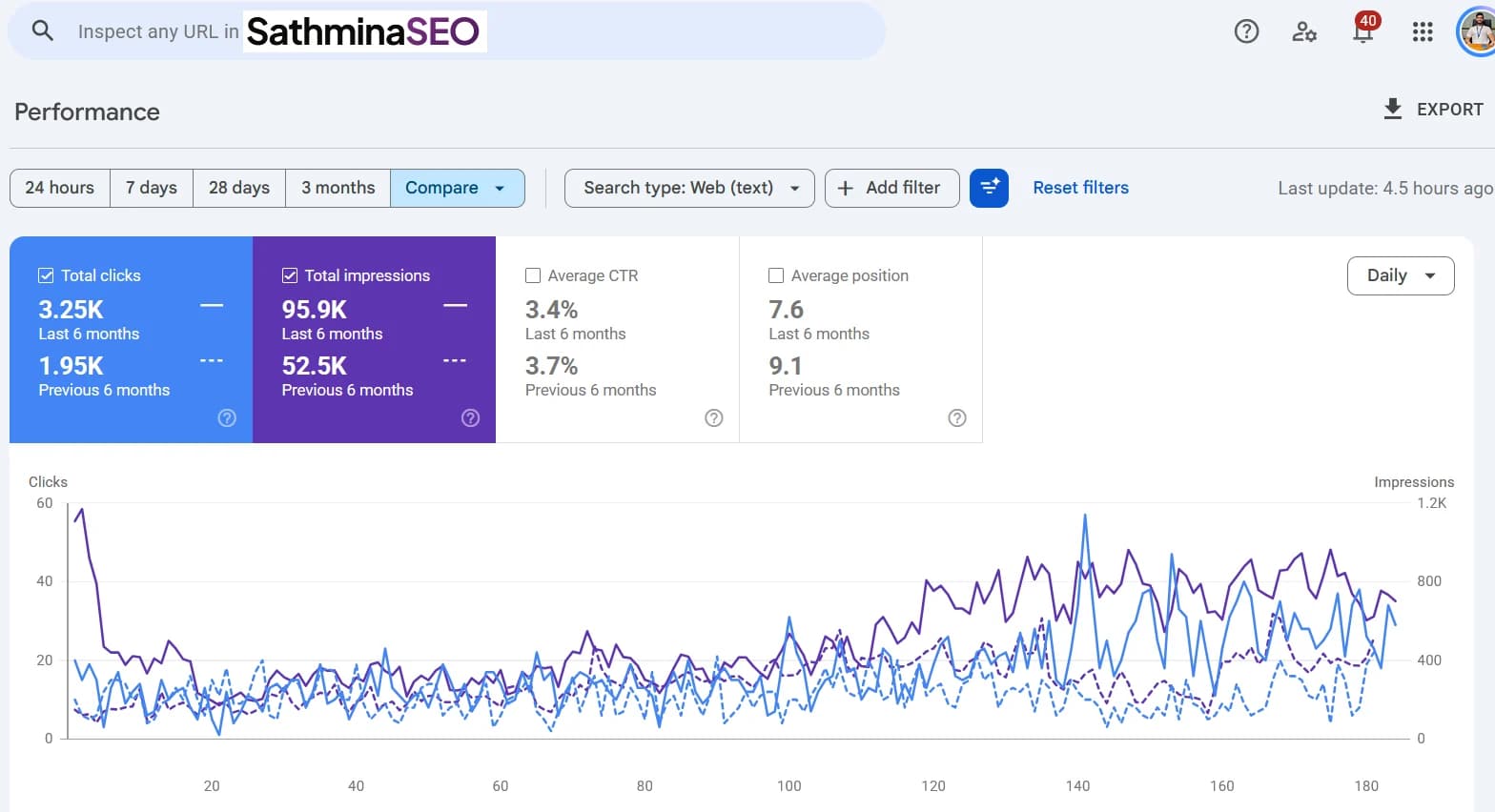Click the 7.6 average position value

(787, 310)
